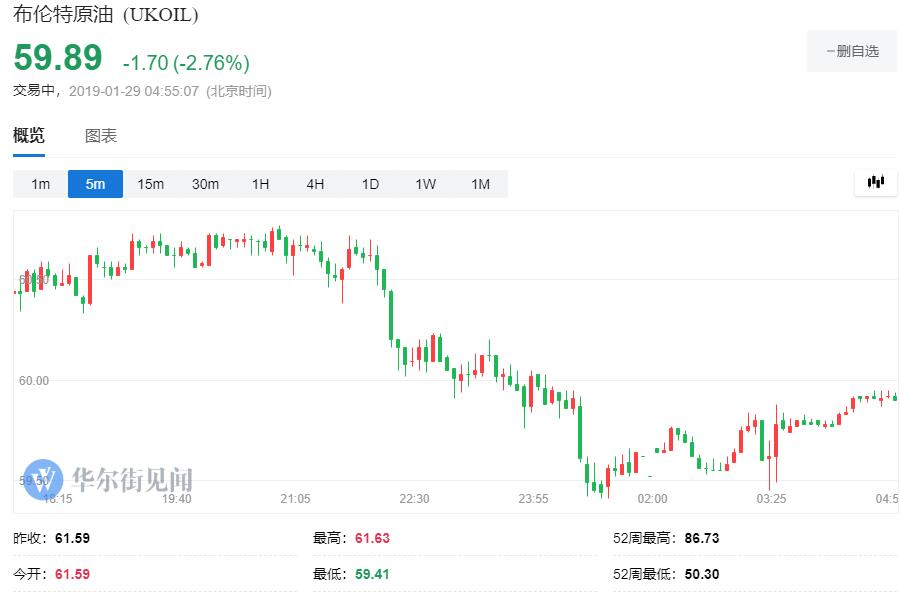The image size is (900, 598).
Task: Switch chart to 1D daily view
Action: coord(370,184)
